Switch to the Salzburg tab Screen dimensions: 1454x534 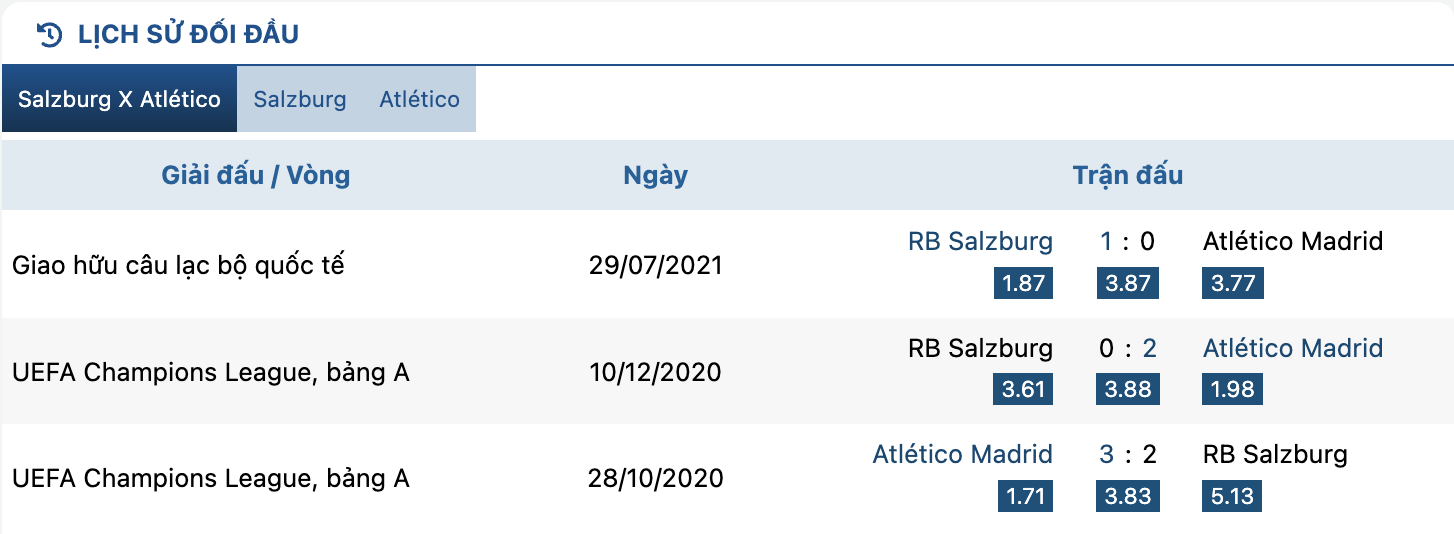(300, 99)
